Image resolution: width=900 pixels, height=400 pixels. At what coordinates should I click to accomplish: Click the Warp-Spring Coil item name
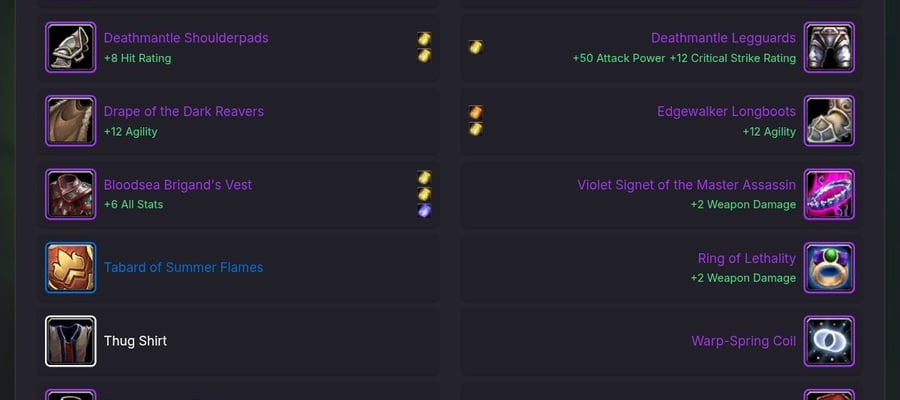pos(744,341)
